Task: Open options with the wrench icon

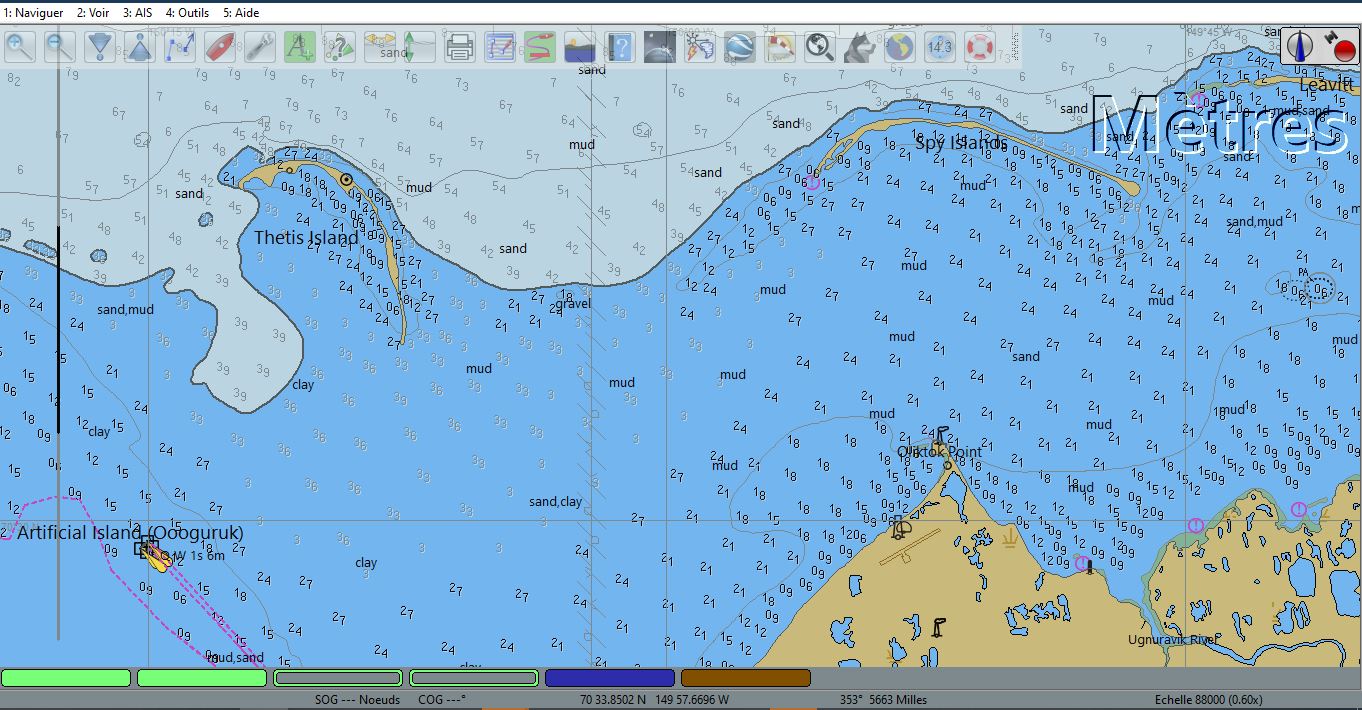Action: (260, 47)
